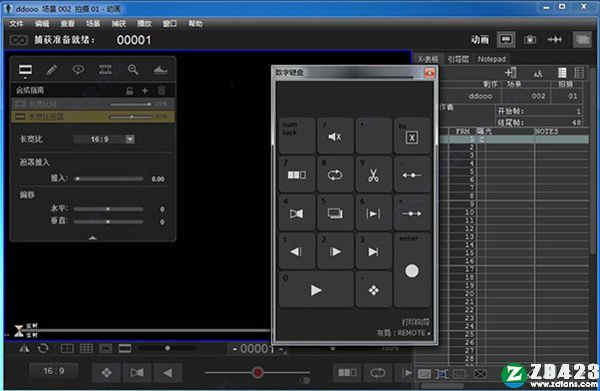Open the Capture menu
600x391 pixels.
click(119, 24)
